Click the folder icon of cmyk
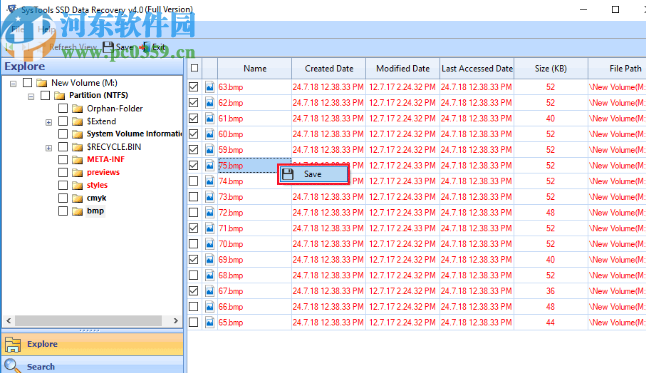 77,198
